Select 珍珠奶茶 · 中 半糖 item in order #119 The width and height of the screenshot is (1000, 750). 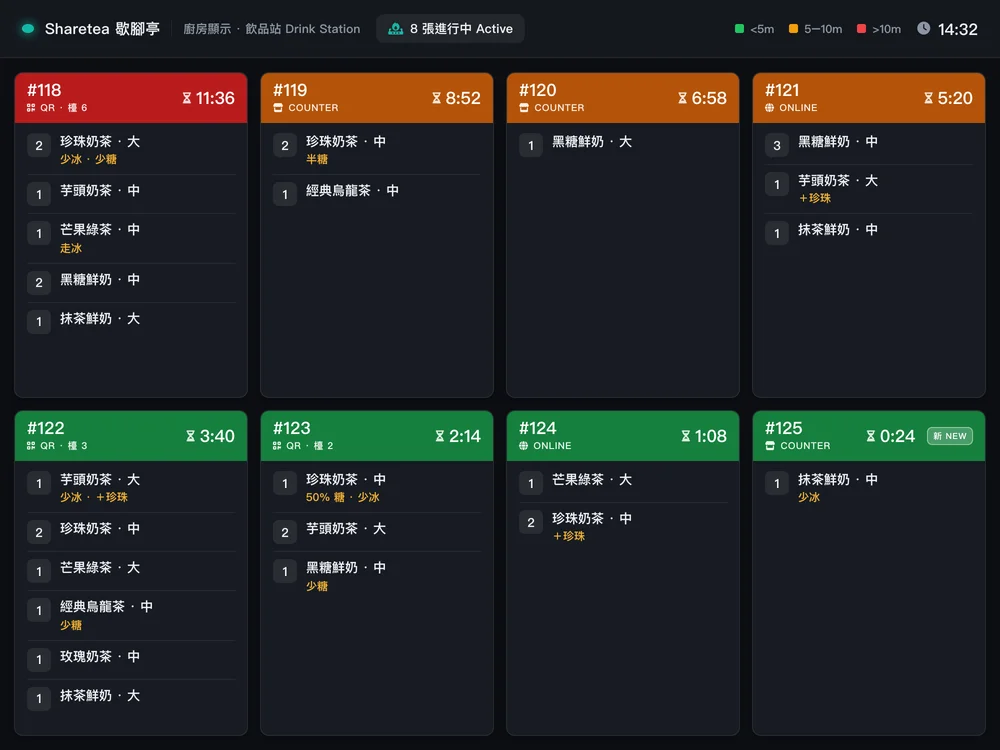click(x=377, y=149)
